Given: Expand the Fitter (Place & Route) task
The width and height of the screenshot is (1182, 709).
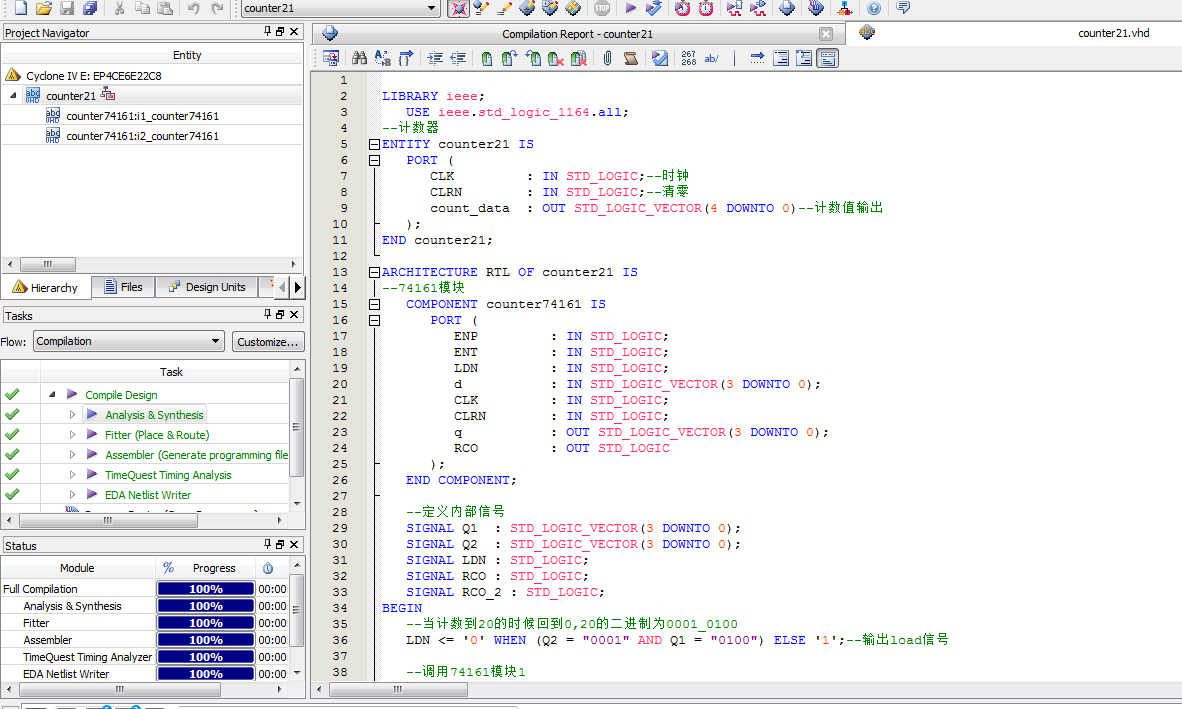Looking at the screenshot, I should 72,435.
